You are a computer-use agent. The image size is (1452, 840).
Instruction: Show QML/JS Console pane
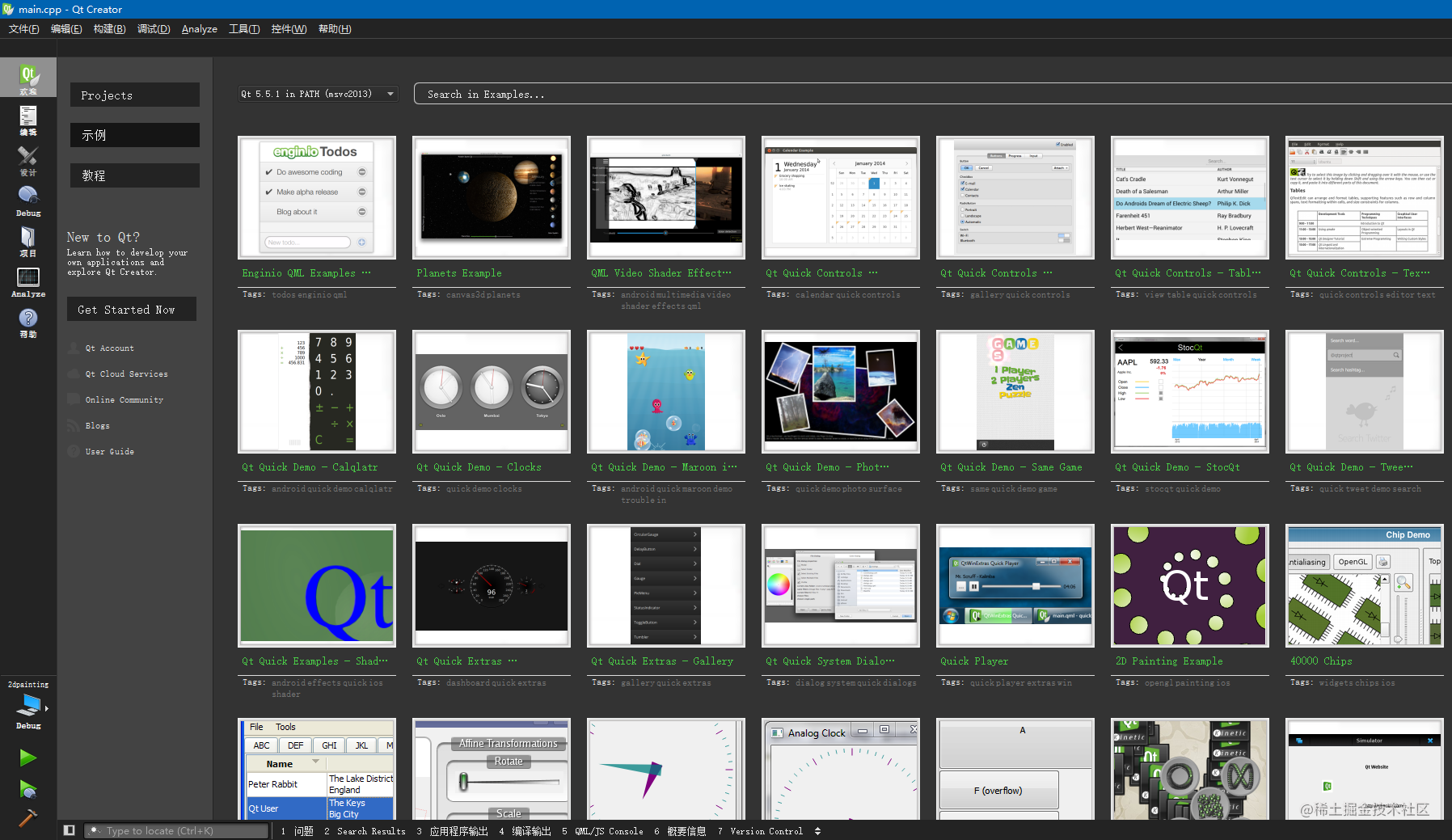(x=603, y=831)
